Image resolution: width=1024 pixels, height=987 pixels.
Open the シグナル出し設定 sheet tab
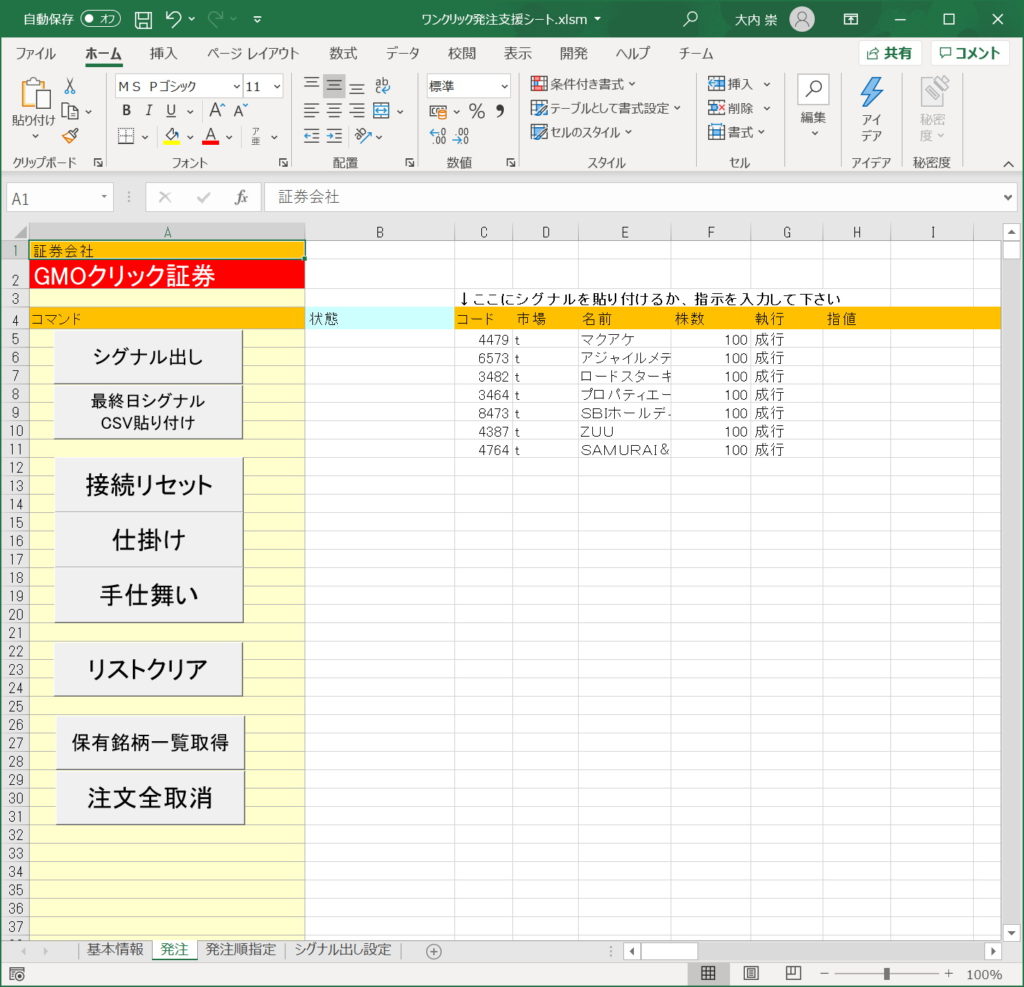point(343,949)
